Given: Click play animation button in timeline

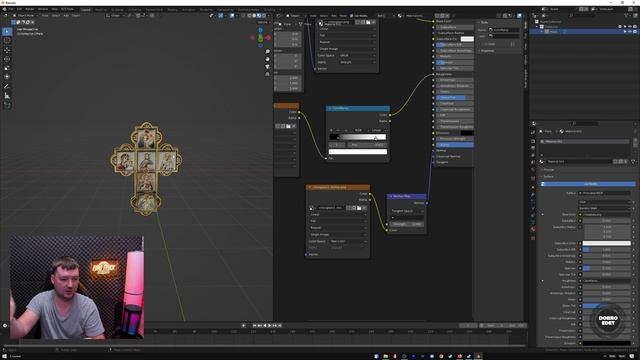Looking at the screenshot, I should 269,325.
